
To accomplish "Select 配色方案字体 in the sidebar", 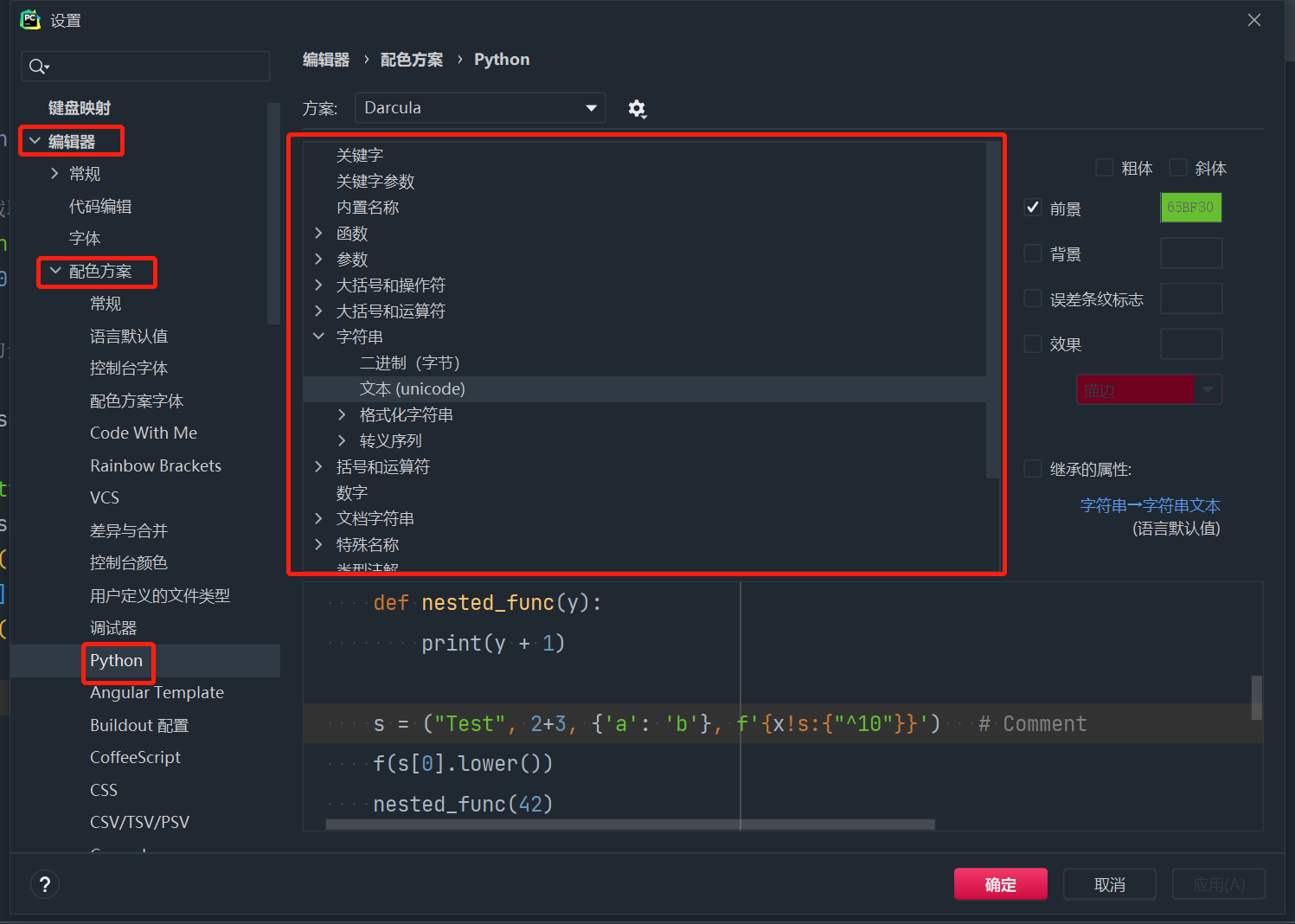I will tap(137, 401).
